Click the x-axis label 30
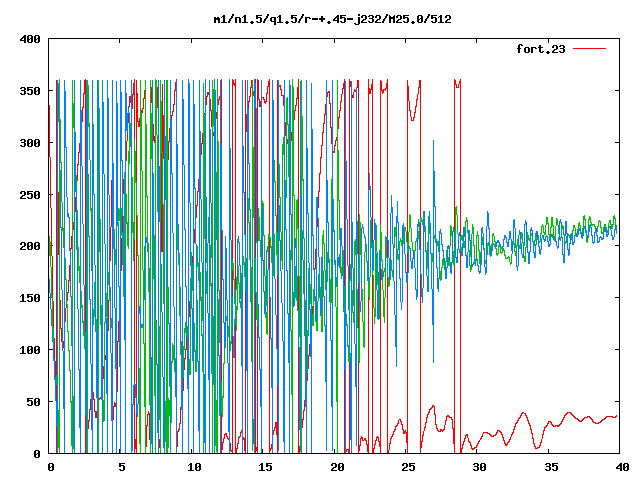The image size is (640, 480). (480, 467)
